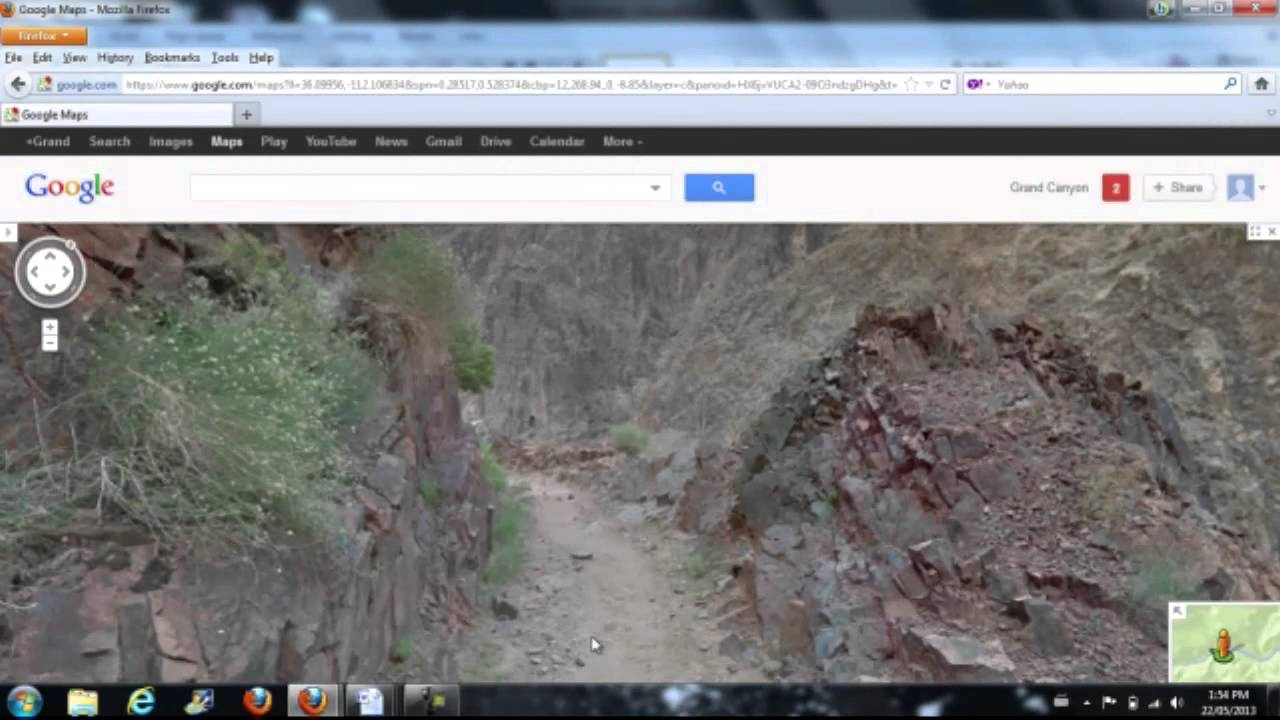Zoom in with the plus button
The height and width of the screenshot is (720, 1280).
[50, 327]
